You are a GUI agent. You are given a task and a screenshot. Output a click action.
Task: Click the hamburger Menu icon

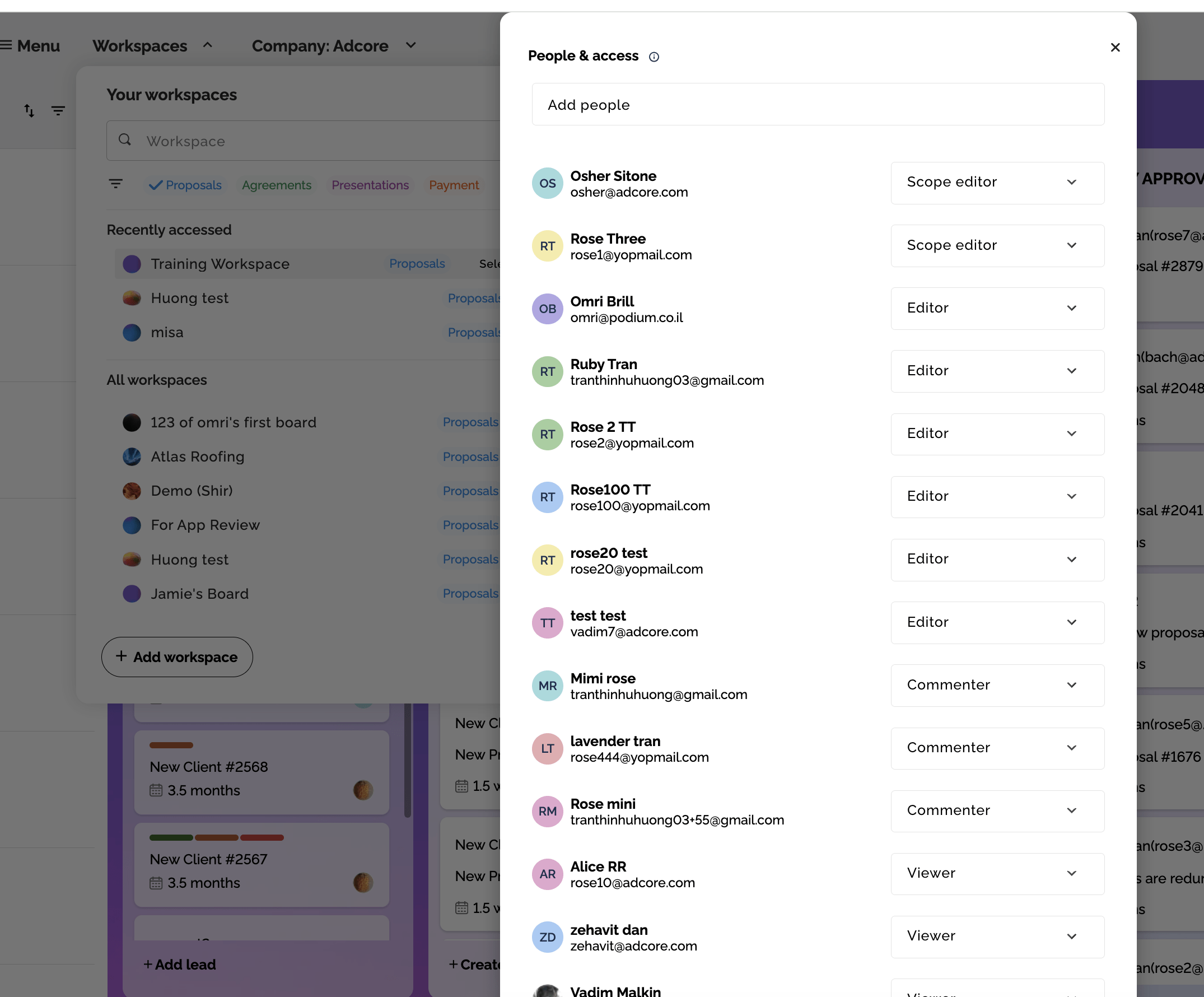[x=7, y=45]
